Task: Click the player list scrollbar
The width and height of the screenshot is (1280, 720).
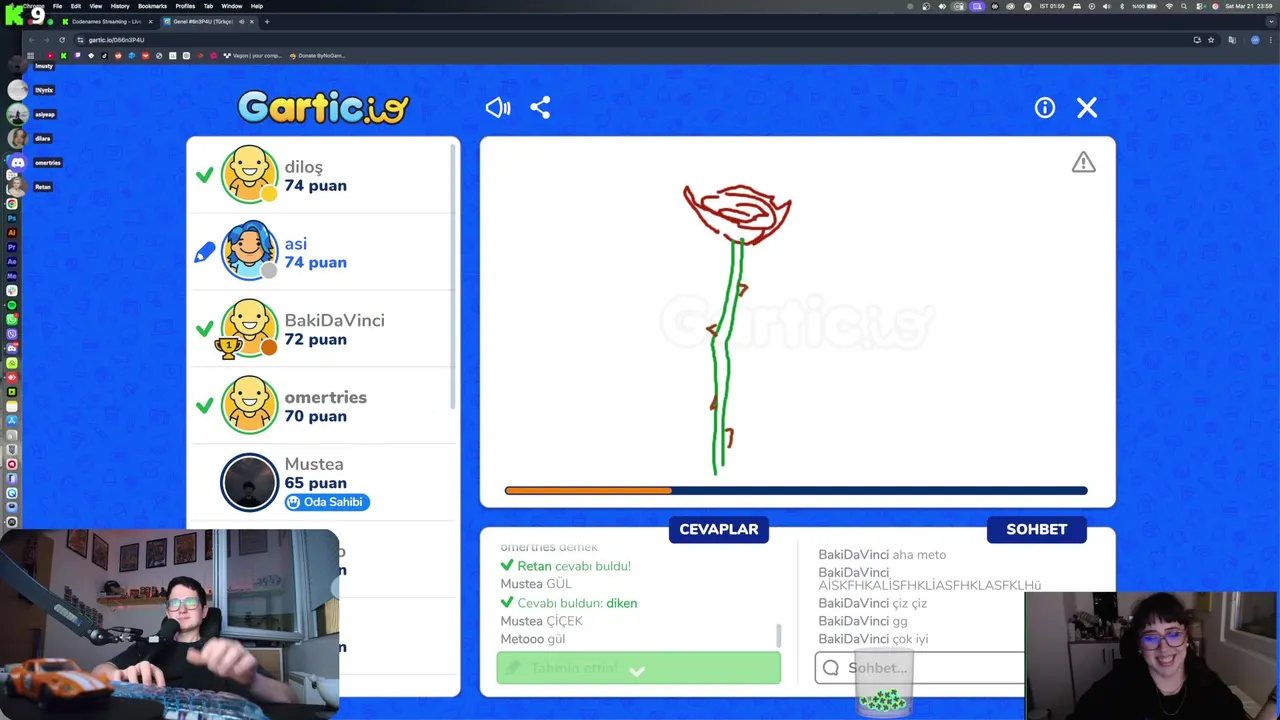Action: (455, 275)
